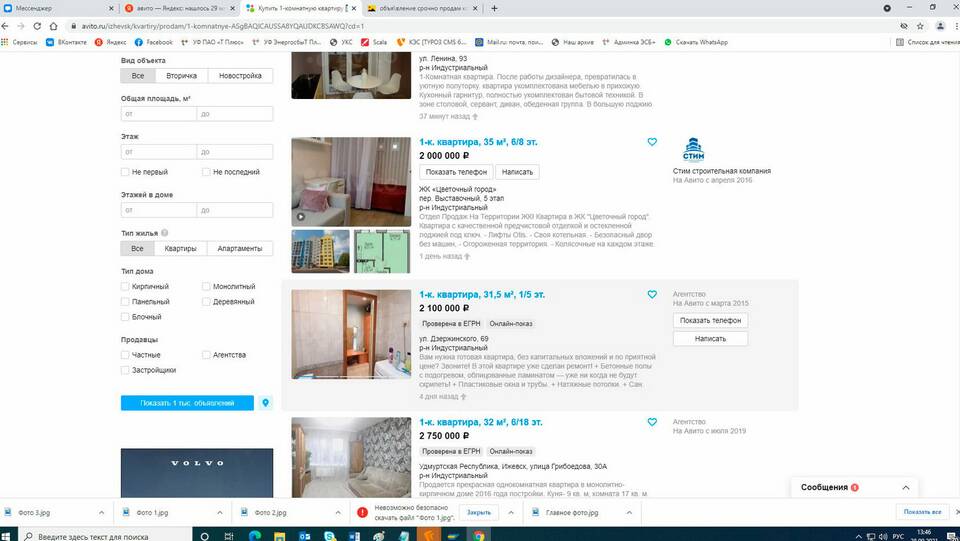Select the Новостройка object type tab
This screenshot has width=960, height=541.
click(240, 76)
